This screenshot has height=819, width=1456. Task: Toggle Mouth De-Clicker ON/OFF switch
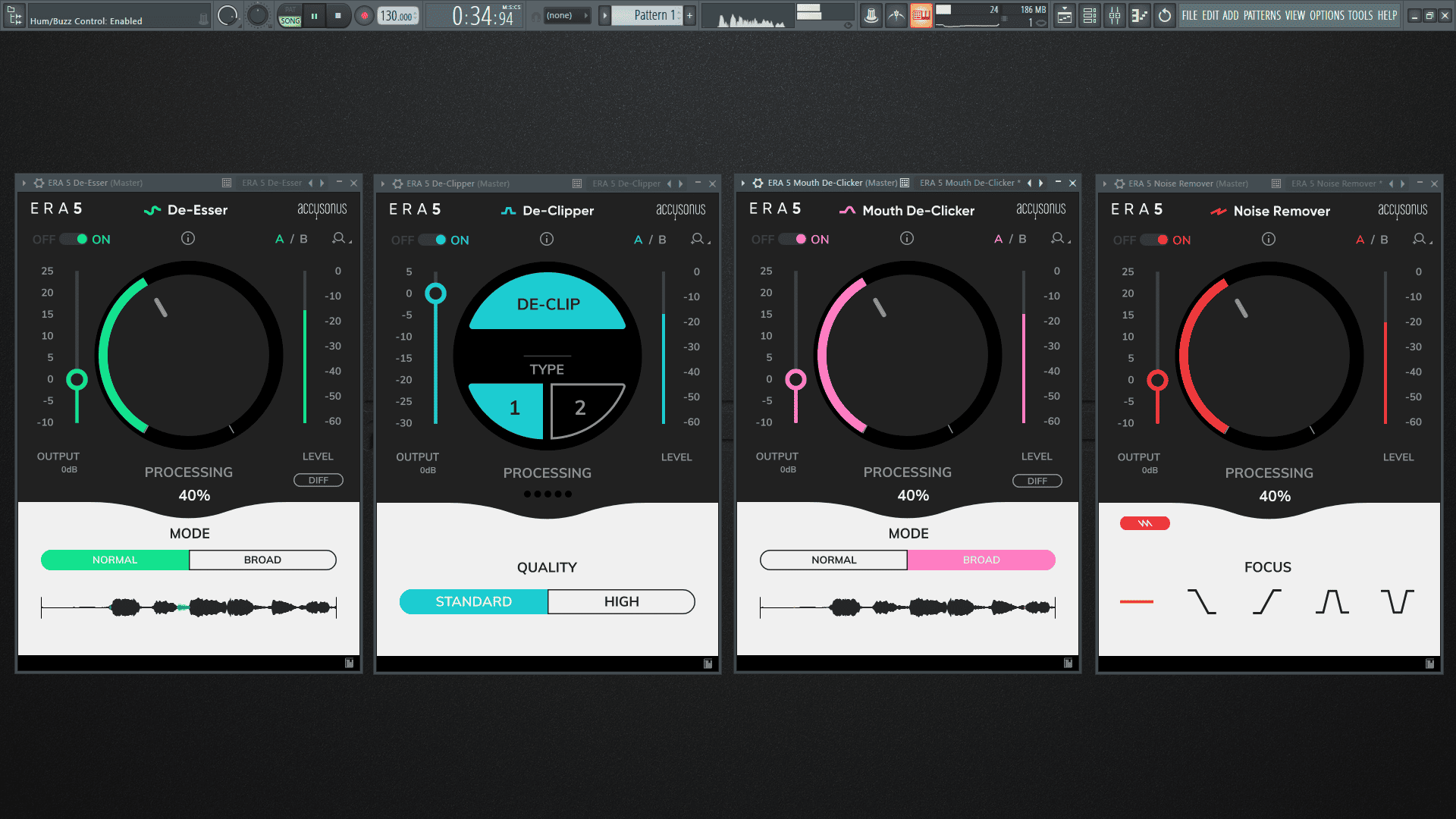pyautogui.click(x=792, y=239)
